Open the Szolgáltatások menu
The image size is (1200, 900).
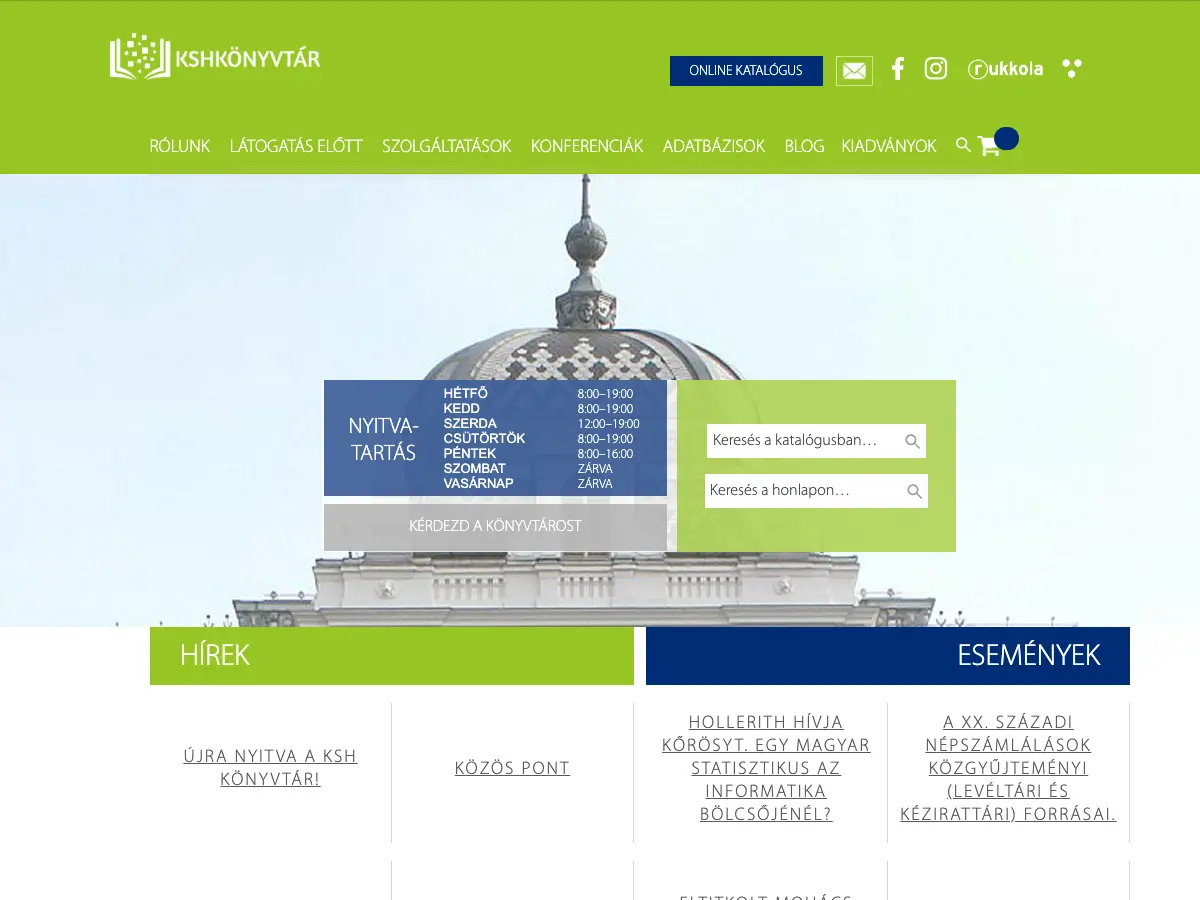(x=446, y=146)
